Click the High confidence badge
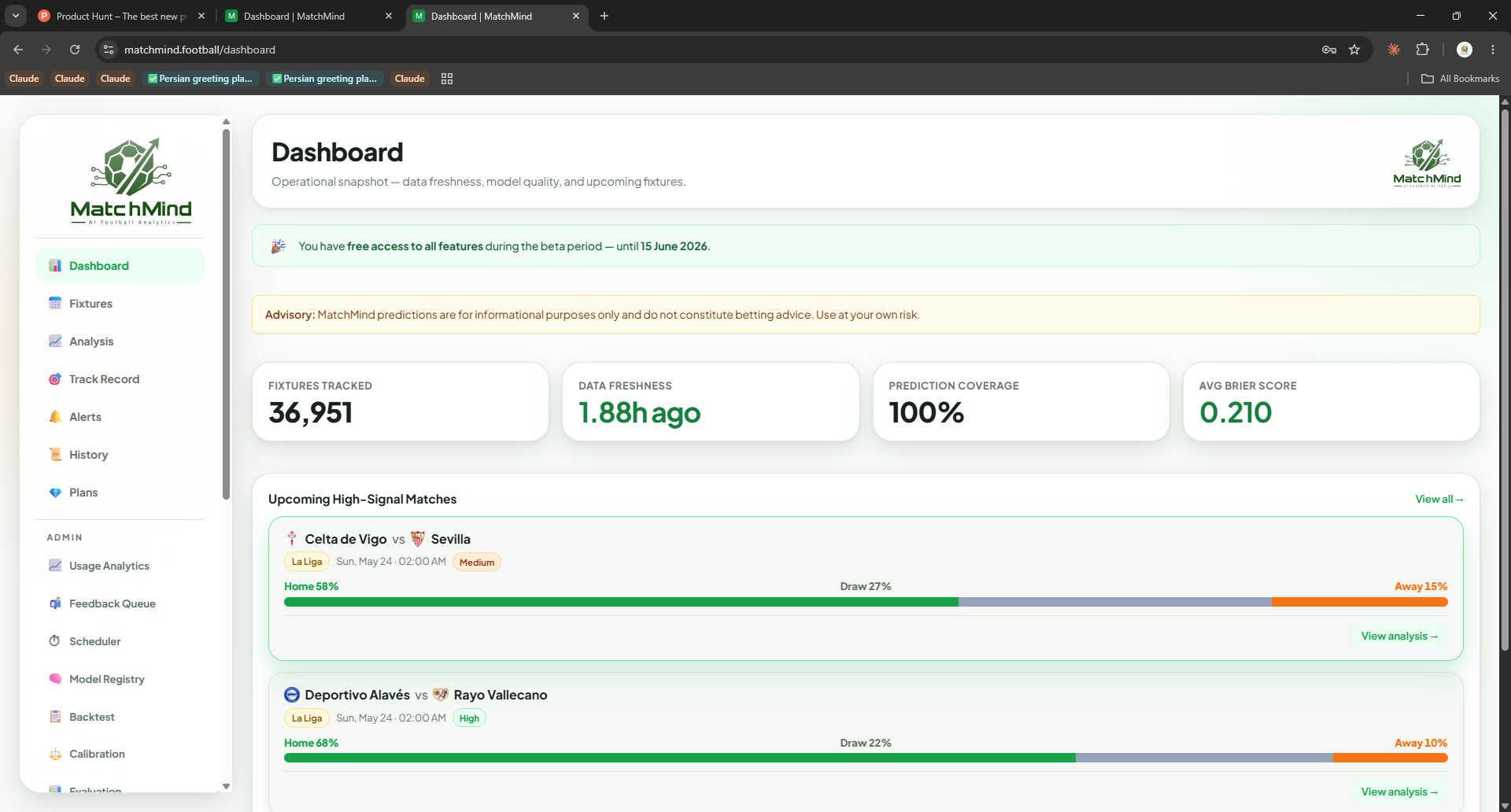 [469, 718]
